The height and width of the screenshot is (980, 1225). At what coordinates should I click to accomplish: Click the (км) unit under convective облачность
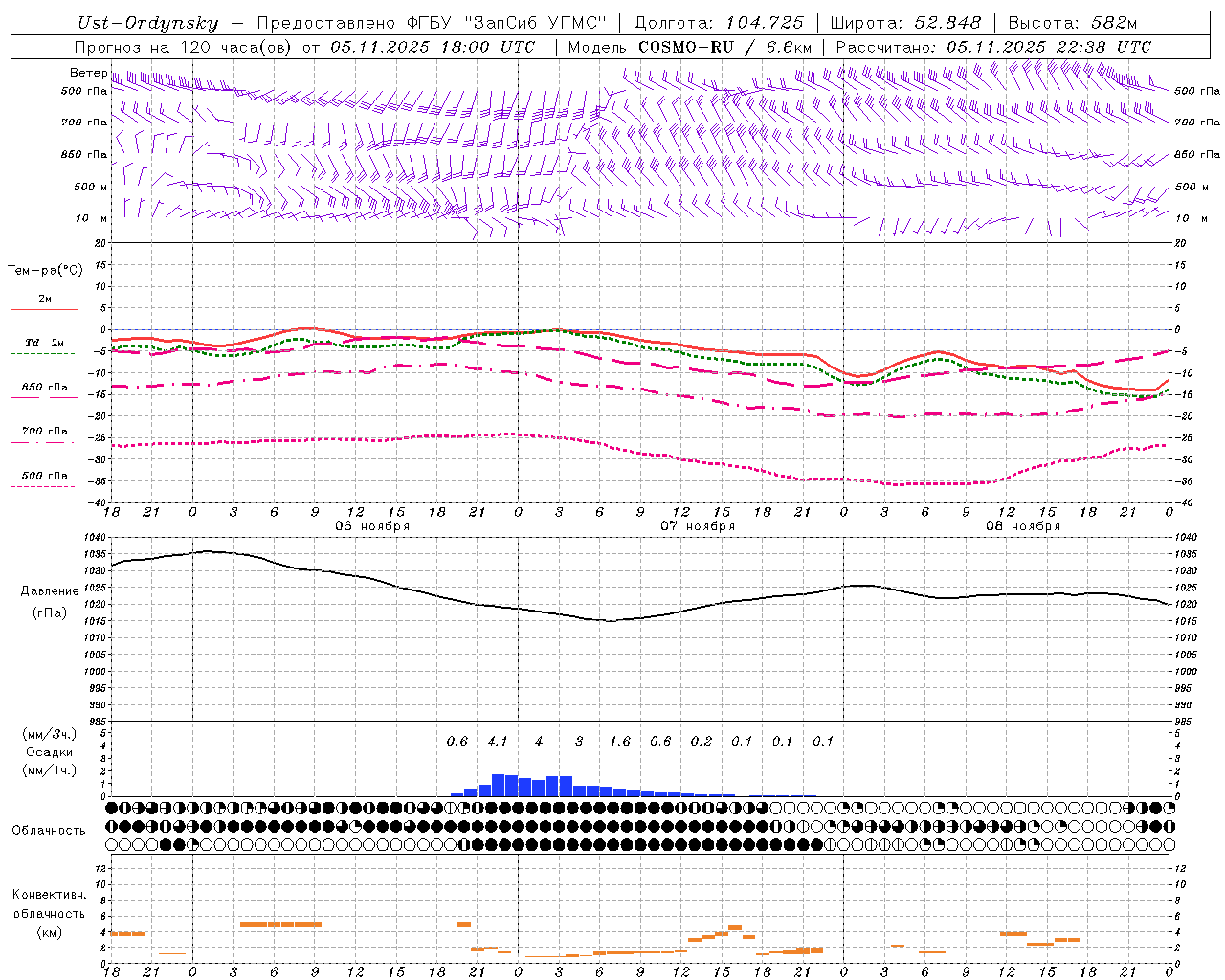(50, 932)
